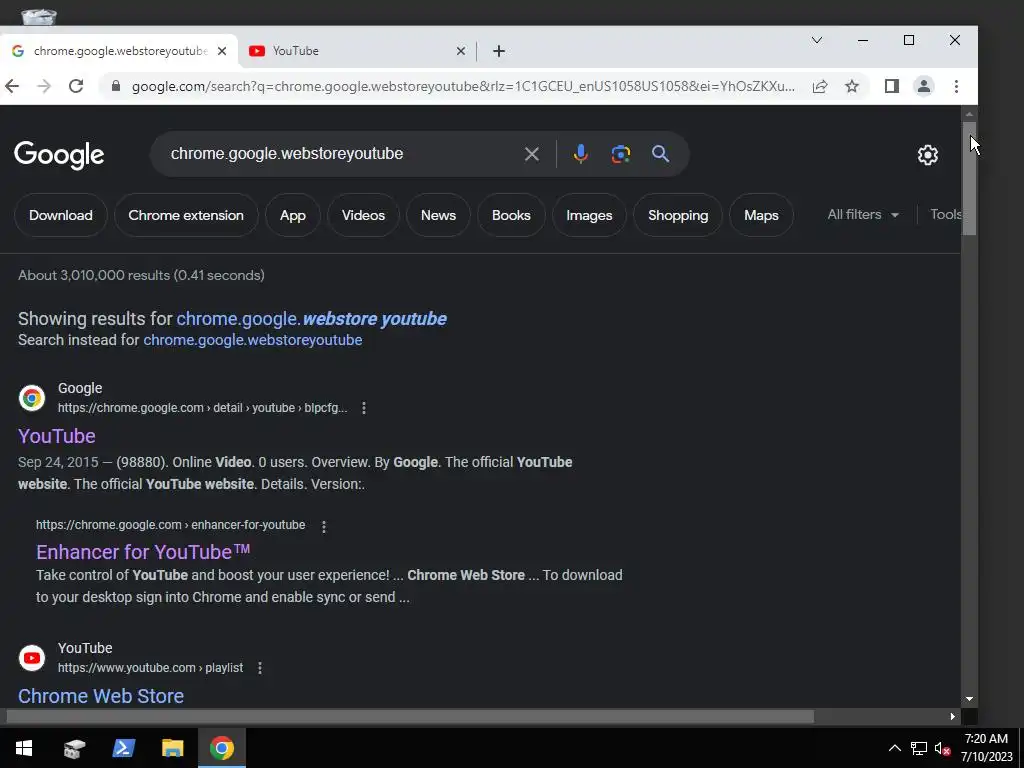
Task: Focus the Google search input field
Action: pos(340,154)
